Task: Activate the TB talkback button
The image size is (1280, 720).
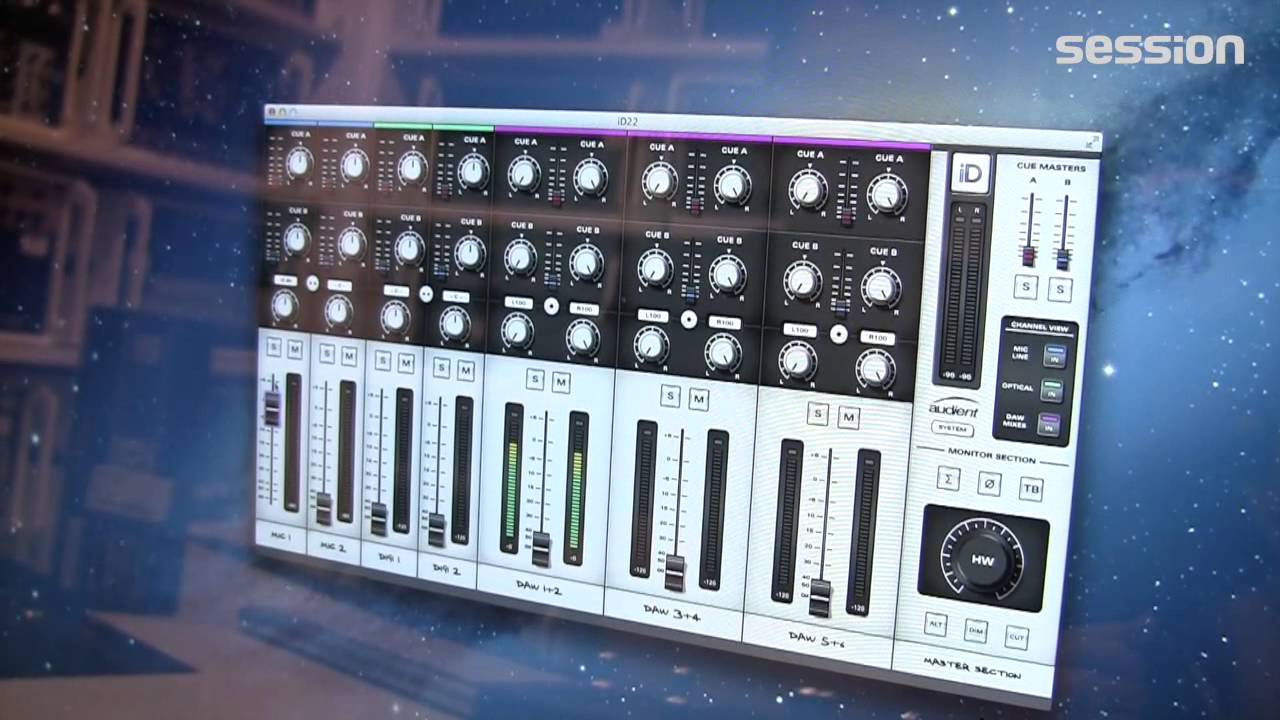Action: click(x=1031, y=488)
